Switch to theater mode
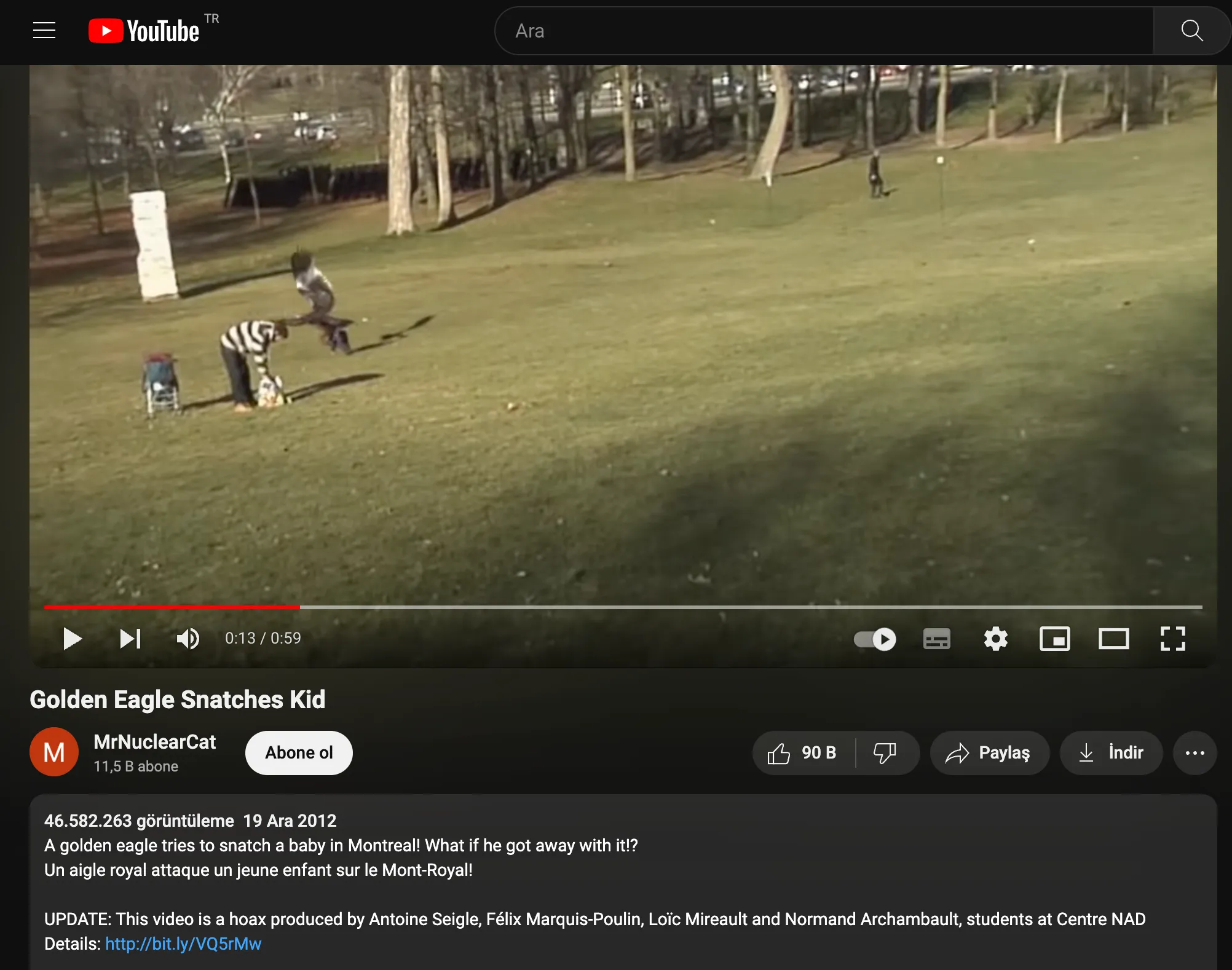 [1113, 639]
